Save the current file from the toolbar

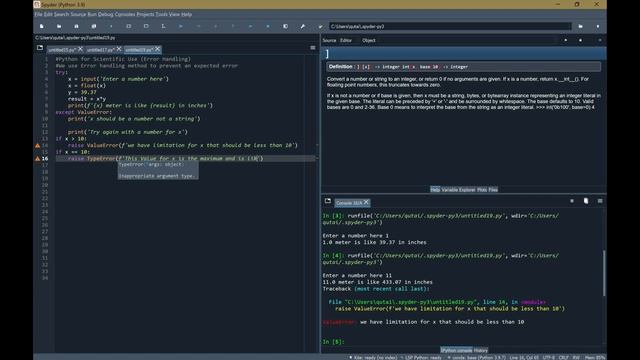[76, 26]
